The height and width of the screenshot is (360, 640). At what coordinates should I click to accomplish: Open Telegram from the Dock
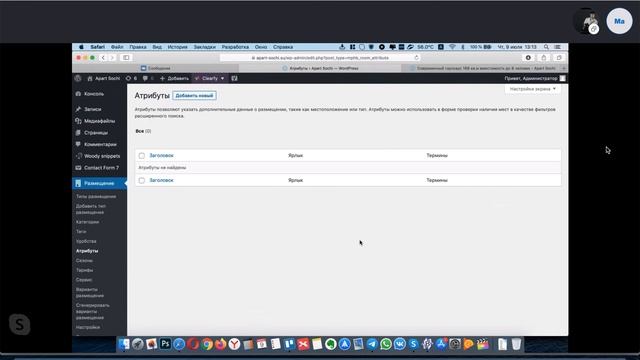(372, 344)
